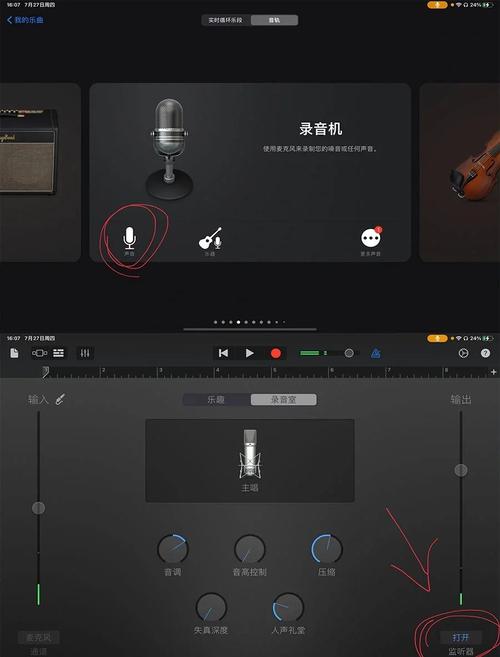Screen dimensions: 500x657
Task: Open My Songs with the document icon
Action: coord(14,353)
